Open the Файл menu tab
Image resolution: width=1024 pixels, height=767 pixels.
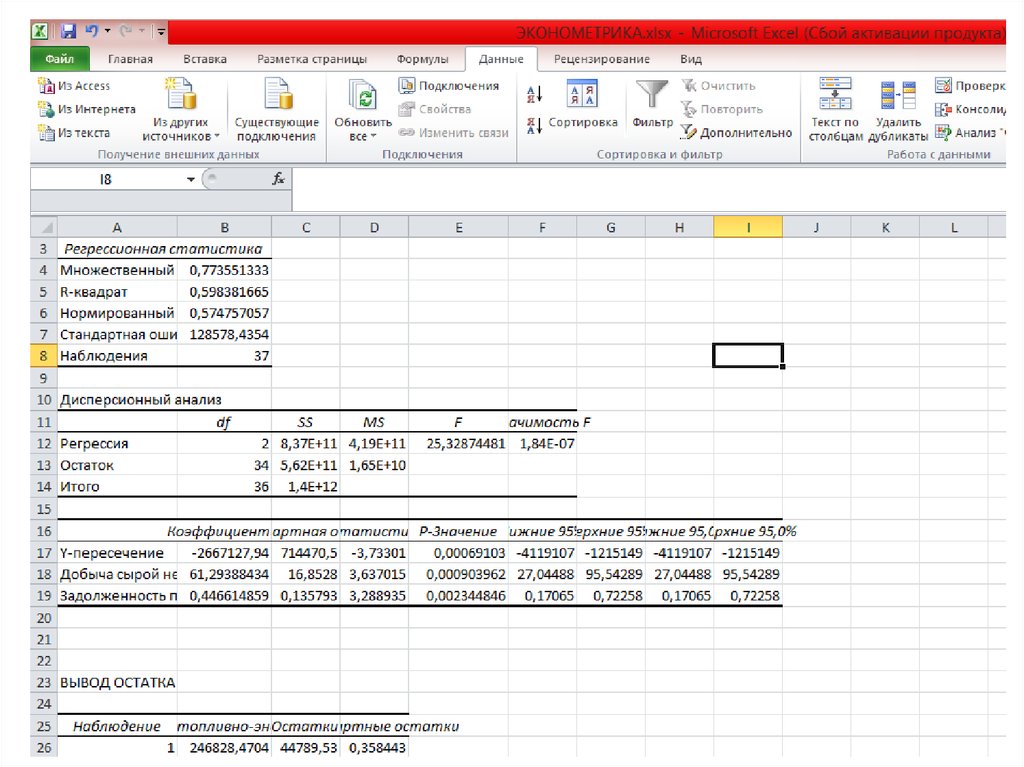59,59
